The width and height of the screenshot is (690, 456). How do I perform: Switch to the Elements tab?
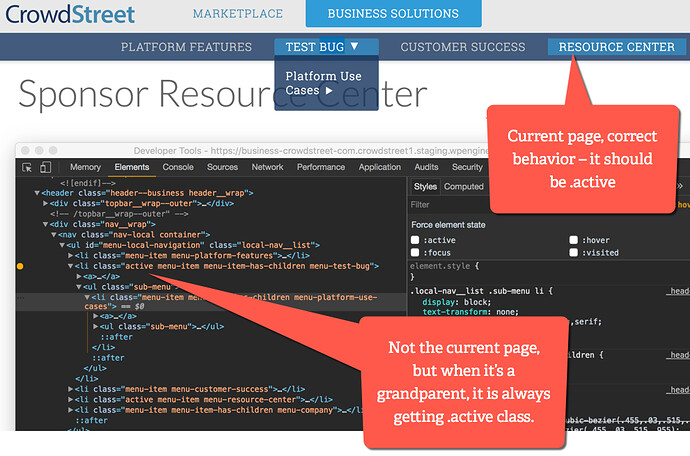click(132, 167)
